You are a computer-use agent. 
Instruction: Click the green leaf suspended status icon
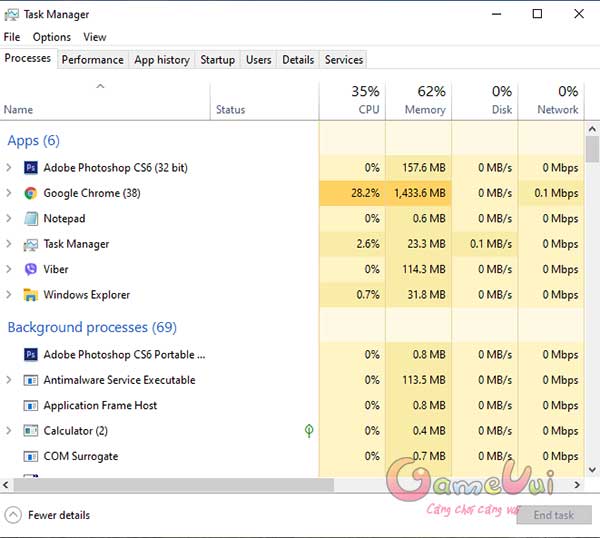pos(310,431)
